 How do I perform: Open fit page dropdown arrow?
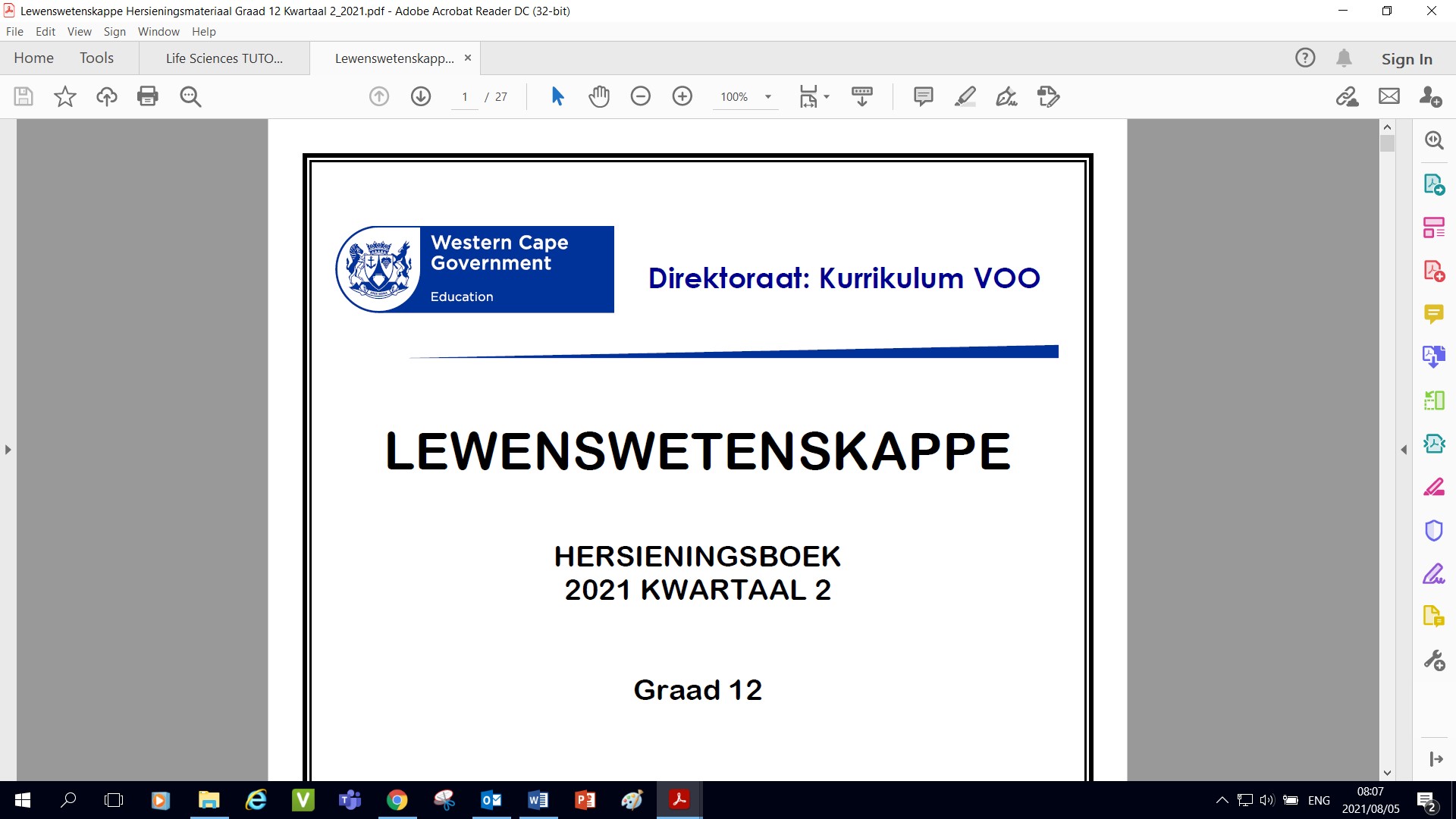827,96
